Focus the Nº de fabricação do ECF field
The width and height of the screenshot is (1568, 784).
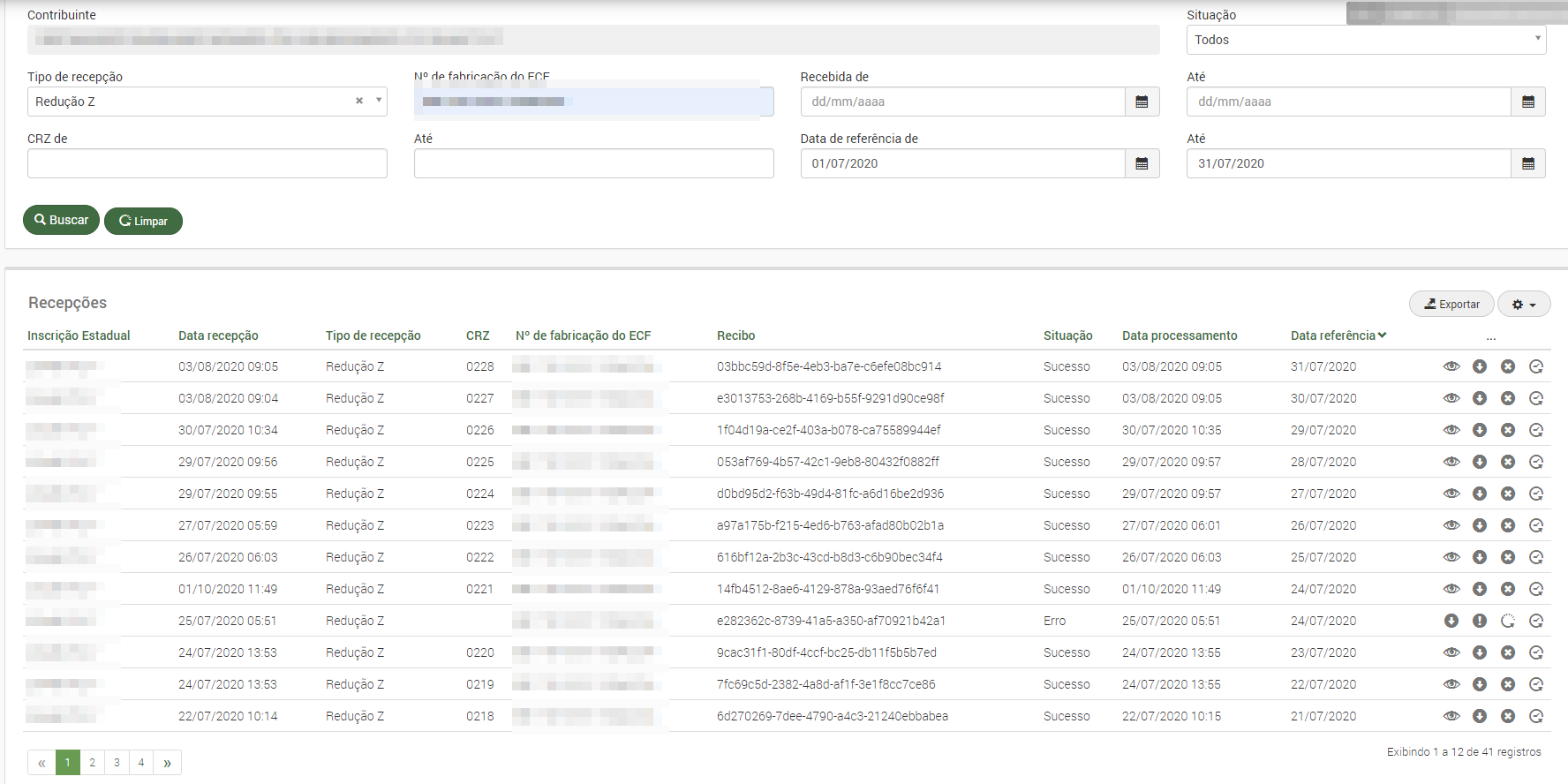click(594, 102)
